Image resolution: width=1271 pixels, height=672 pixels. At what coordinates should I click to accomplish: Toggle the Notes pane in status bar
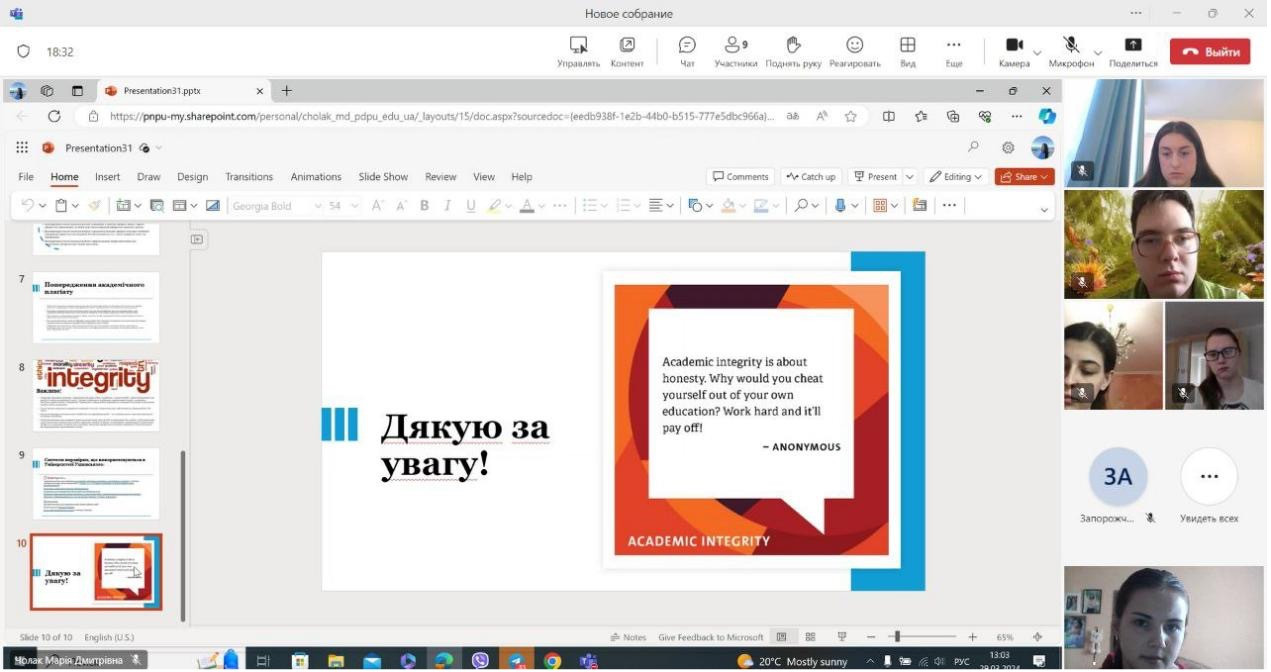[628, 637]
